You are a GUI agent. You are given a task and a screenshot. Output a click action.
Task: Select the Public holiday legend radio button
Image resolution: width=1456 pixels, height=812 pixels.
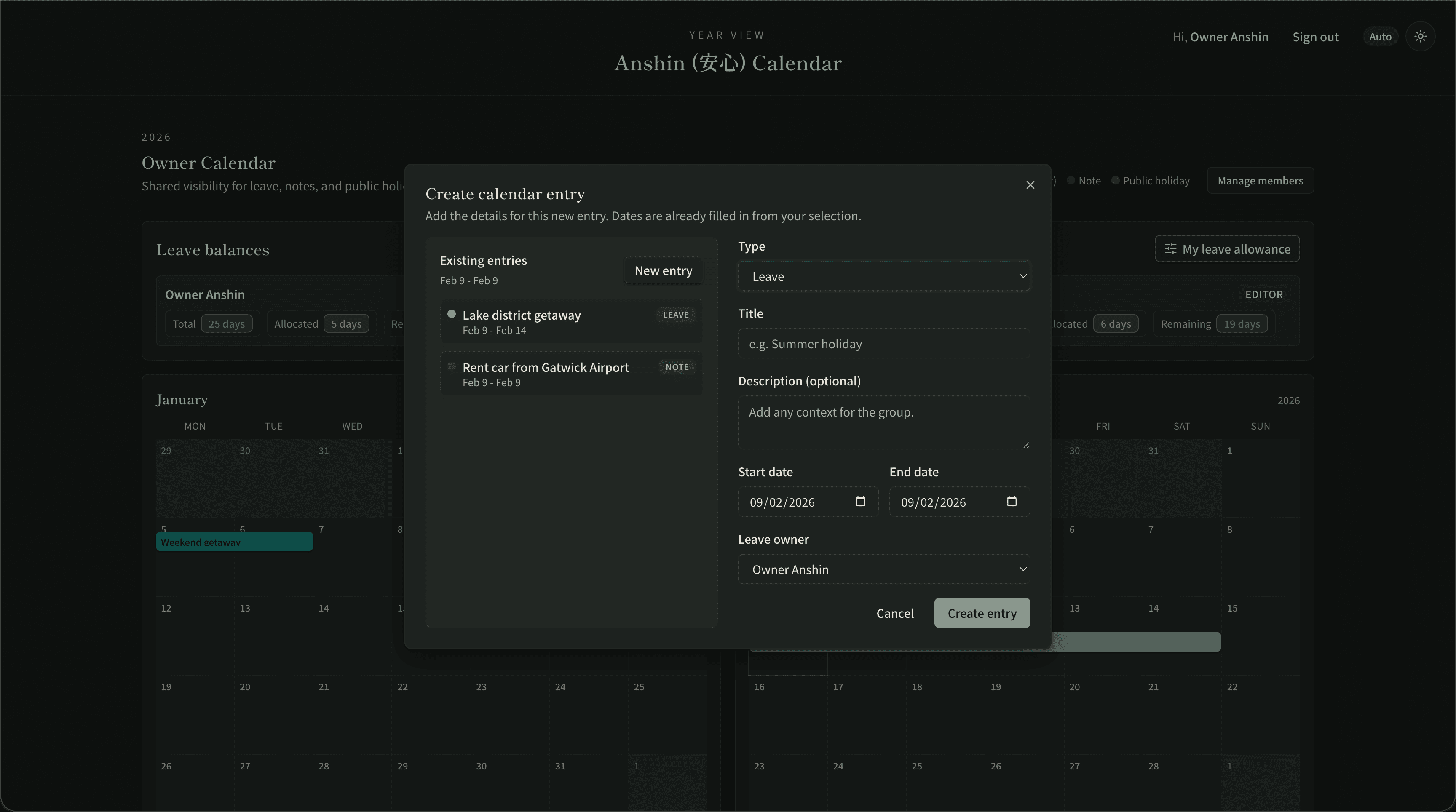1116,180
